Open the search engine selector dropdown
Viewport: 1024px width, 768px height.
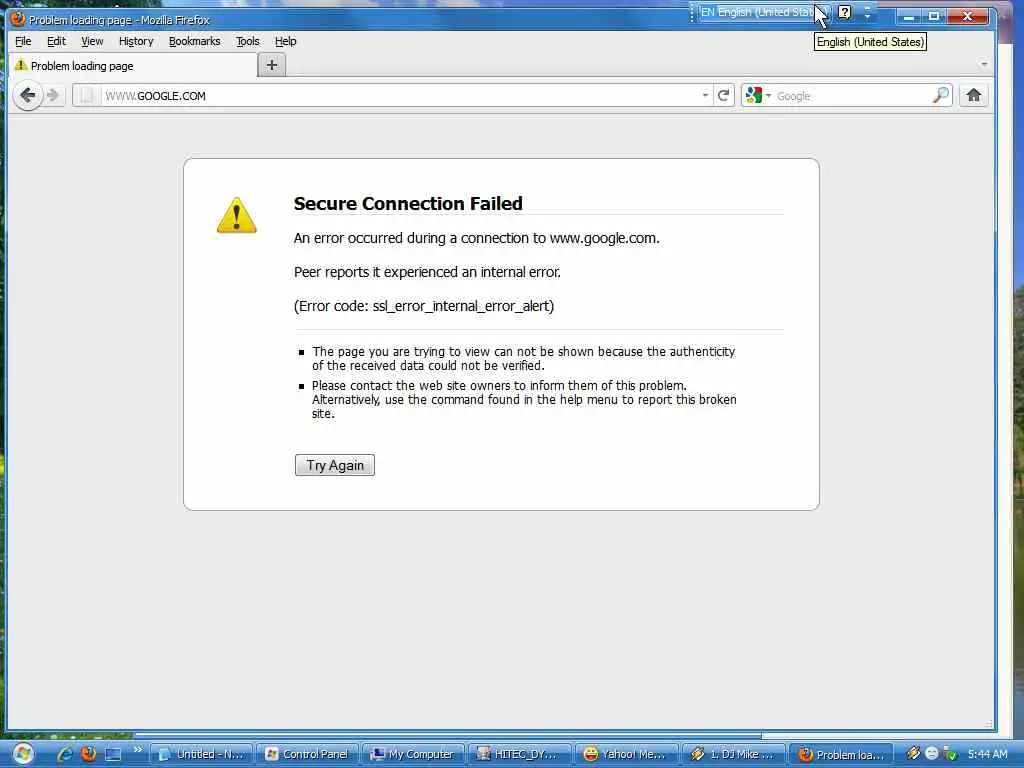(769, 96)
